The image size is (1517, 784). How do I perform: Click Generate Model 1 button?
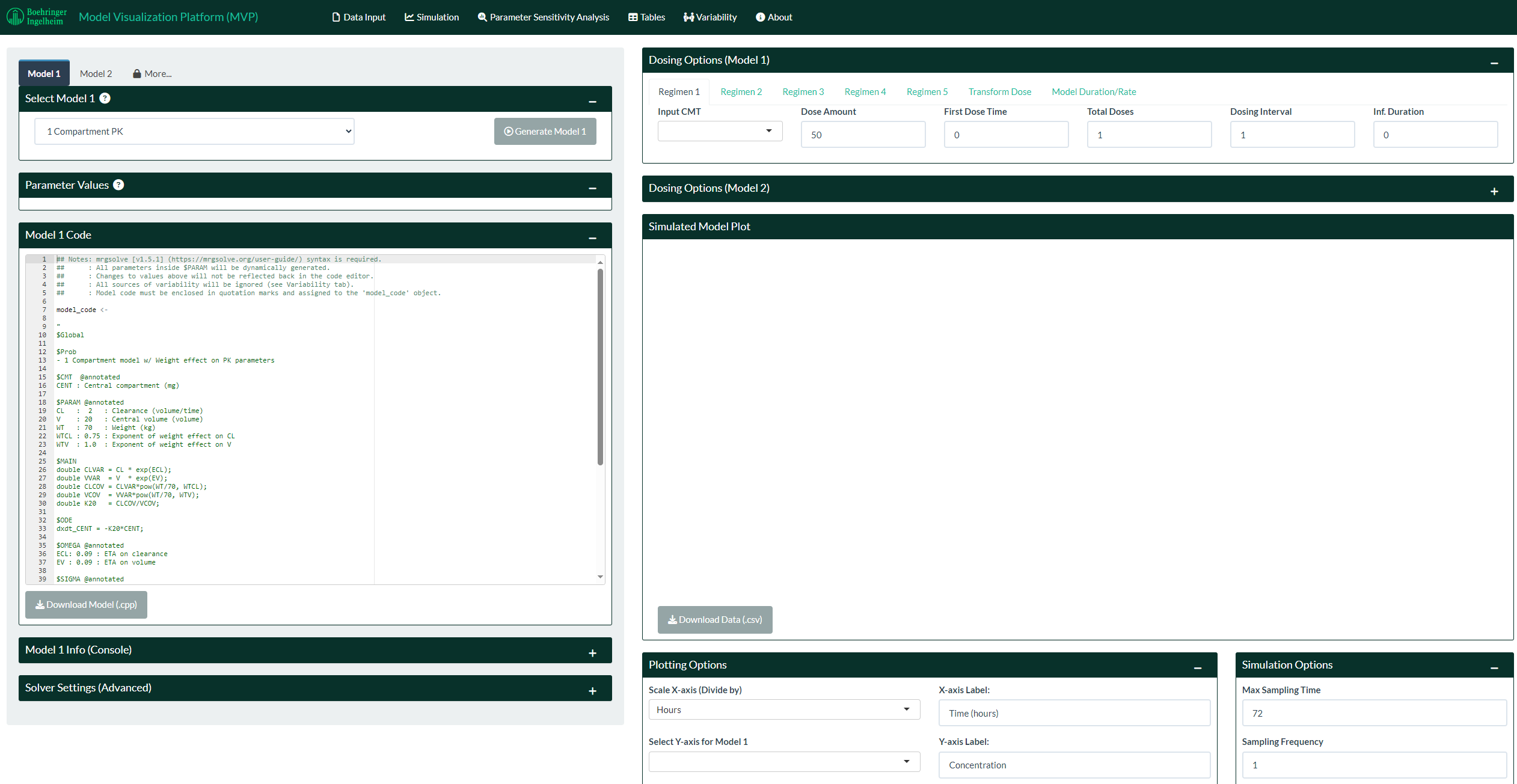(545, 132)
